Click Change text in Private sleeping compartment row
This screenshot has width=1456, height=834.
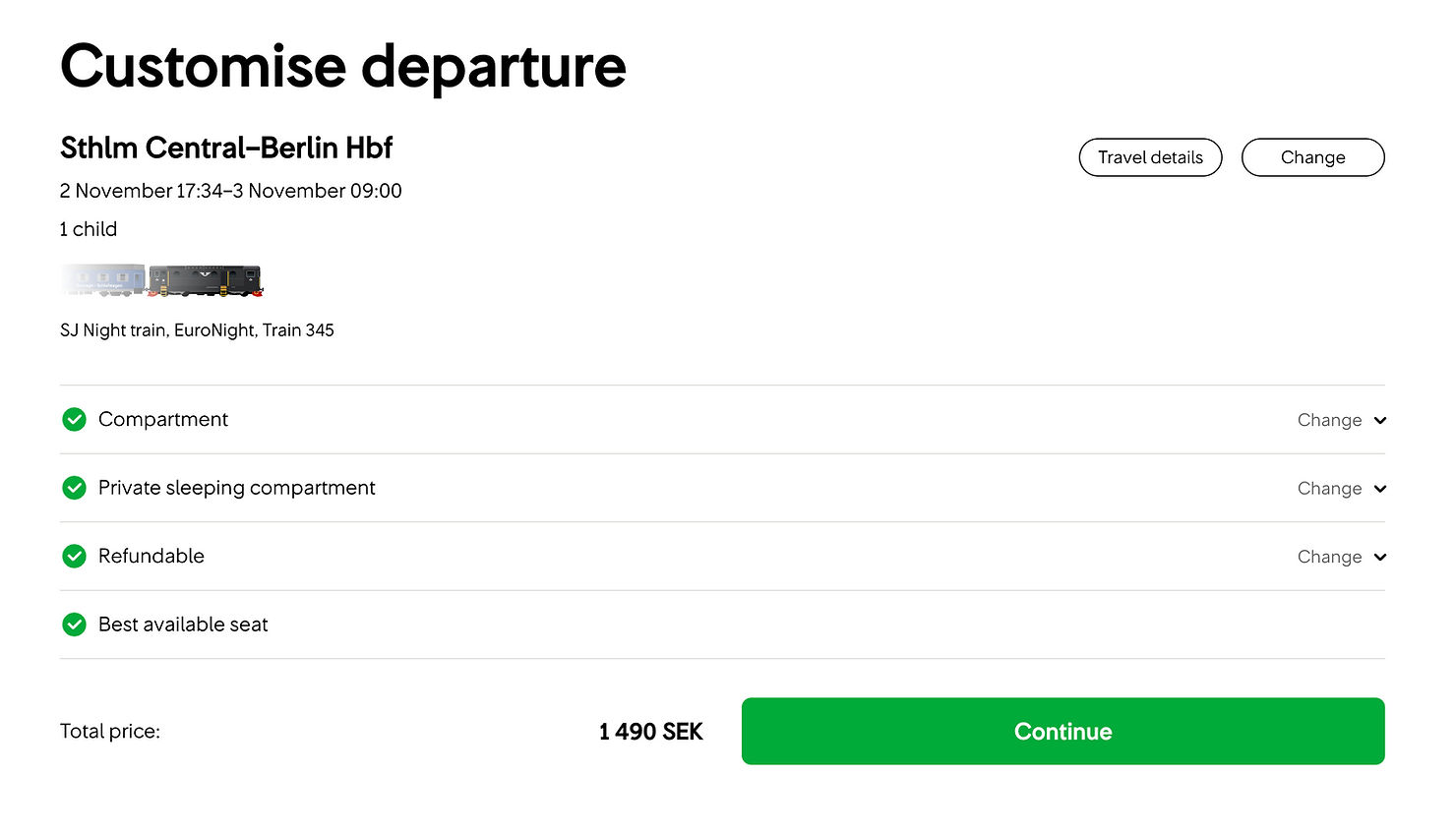tap(1329, 489)
